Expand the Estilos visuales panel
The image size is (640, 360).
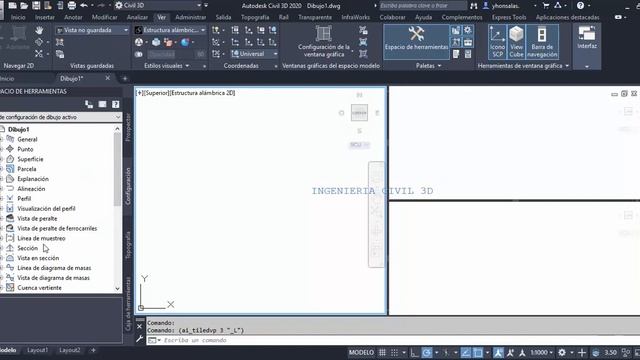point(167,66)
